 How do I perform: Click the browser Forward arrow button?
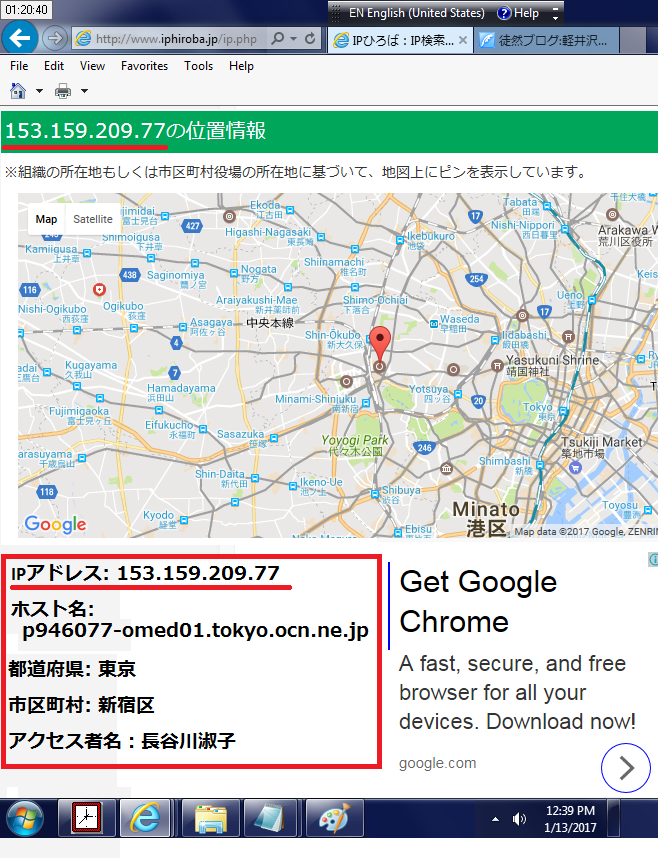click(54, 38)
